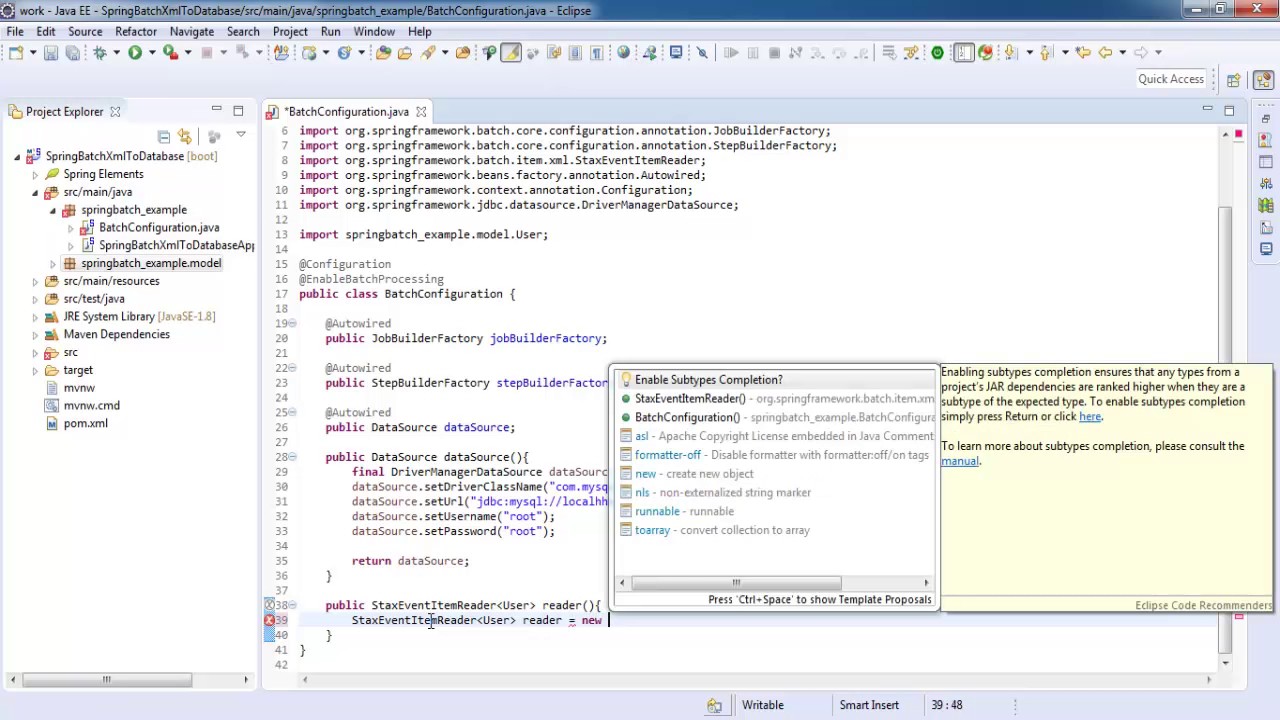The width and height of the screenshot is (1280, 720).
Task: Open the Run button dropdown arrow
Action: (150, 53)
